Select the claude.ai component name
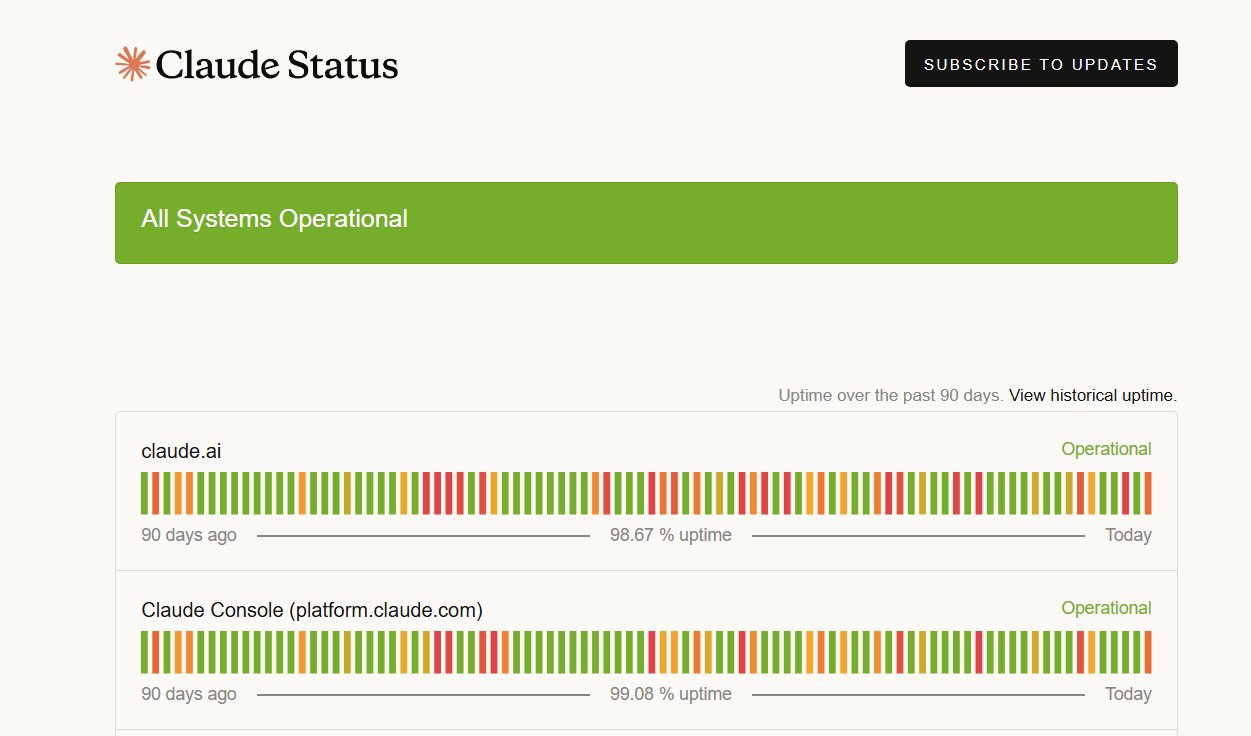Screen dimensions: 1251x736 tap(181, 451)
